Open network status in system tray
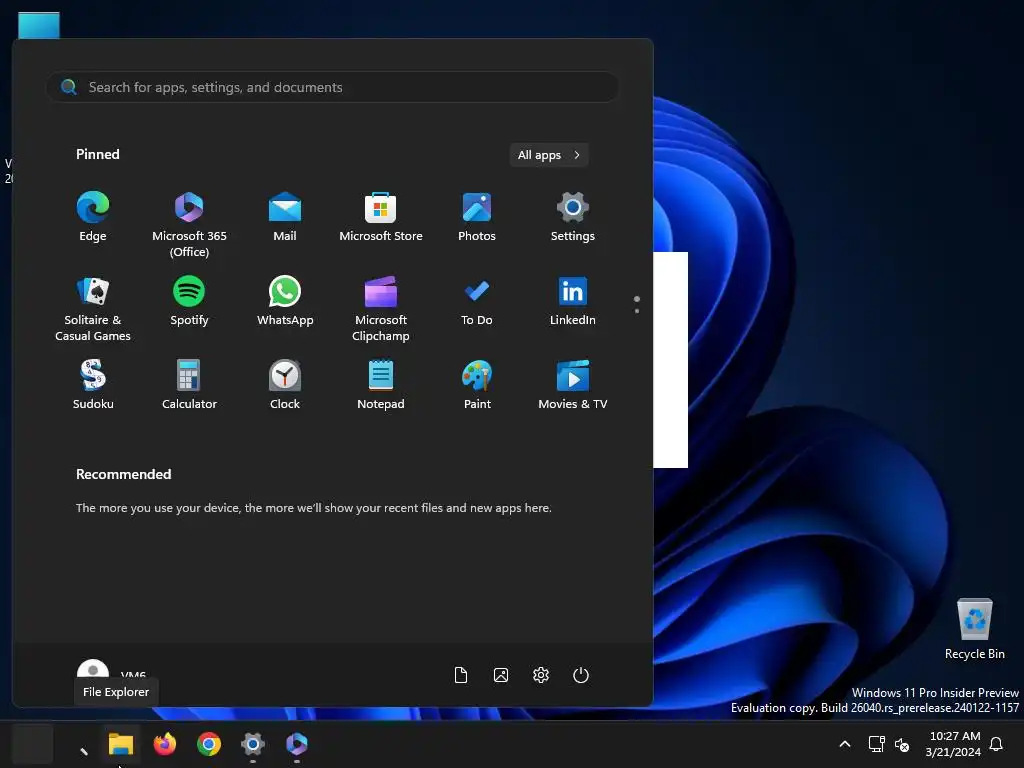The width and height of the screenshot is (1024, 768). tap(876, 744)
